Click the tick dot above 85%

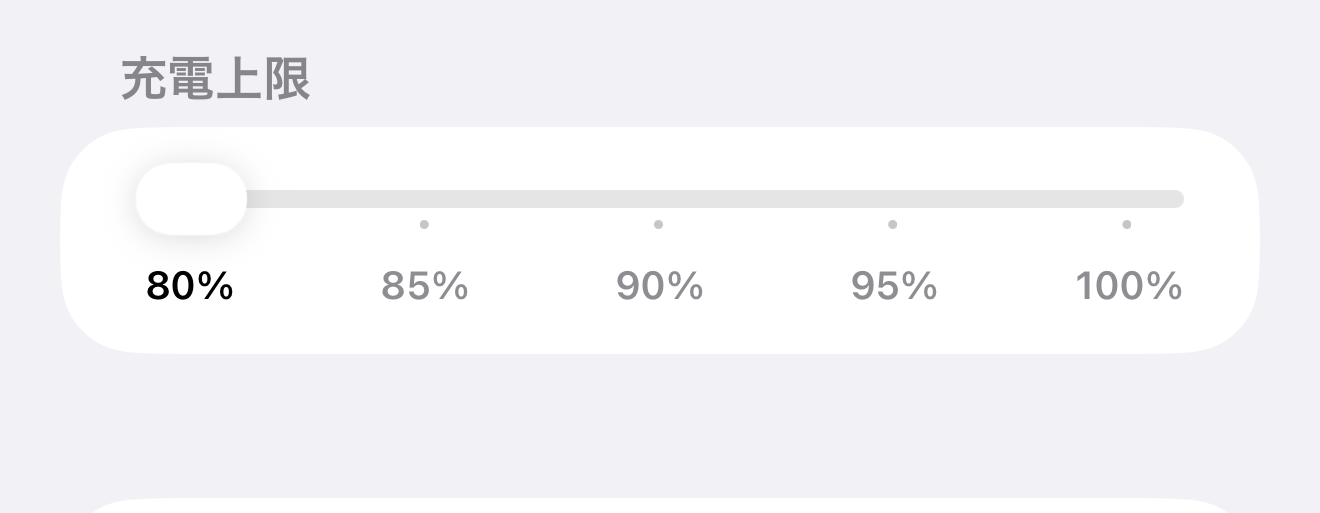tap(424, 225)
